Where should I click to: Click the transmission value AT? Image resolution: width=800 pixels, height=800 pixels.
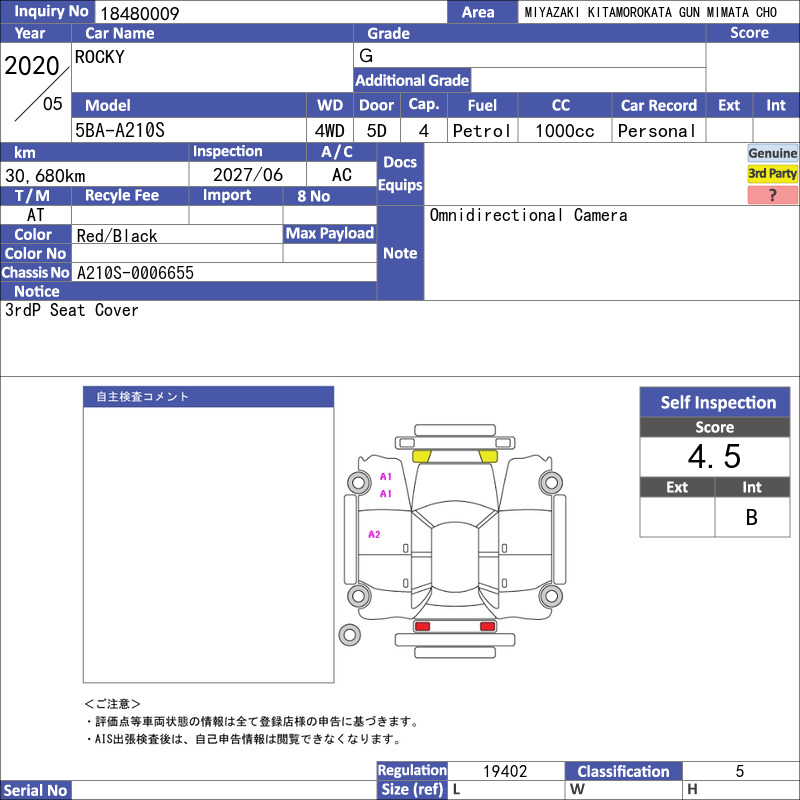pos(35,215)
